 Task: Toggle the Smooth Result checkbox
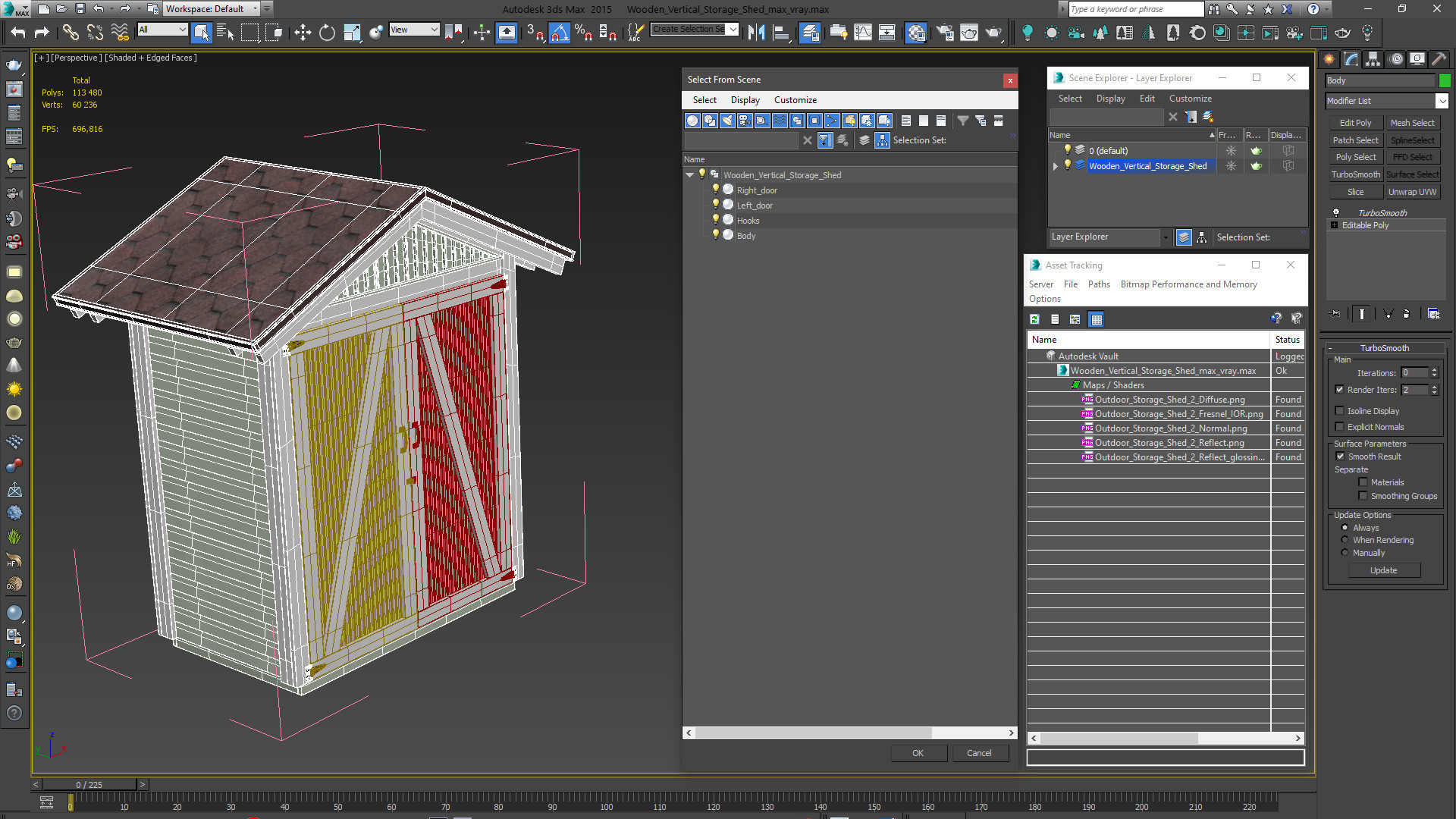(1340, 457)
